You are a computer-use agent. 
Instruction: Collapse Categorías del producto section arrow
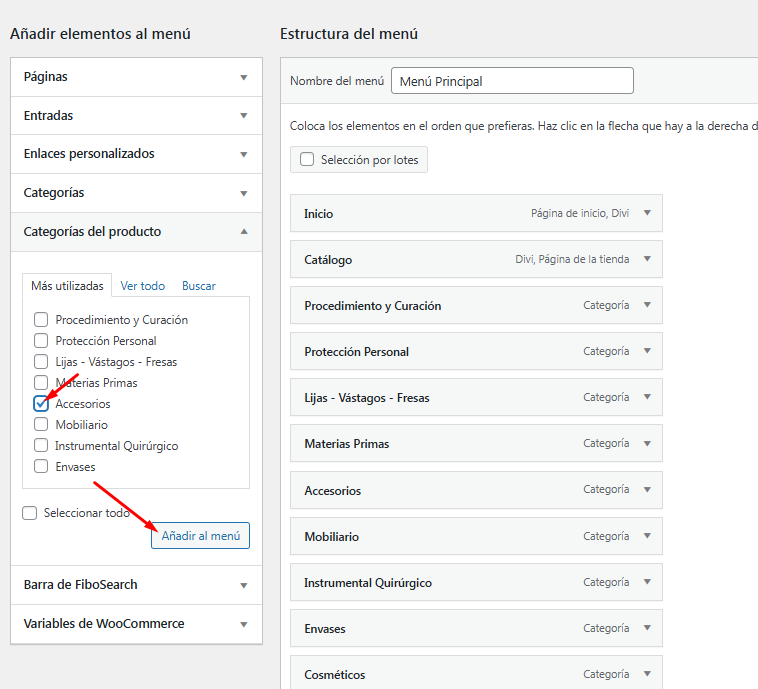point(243,232)
